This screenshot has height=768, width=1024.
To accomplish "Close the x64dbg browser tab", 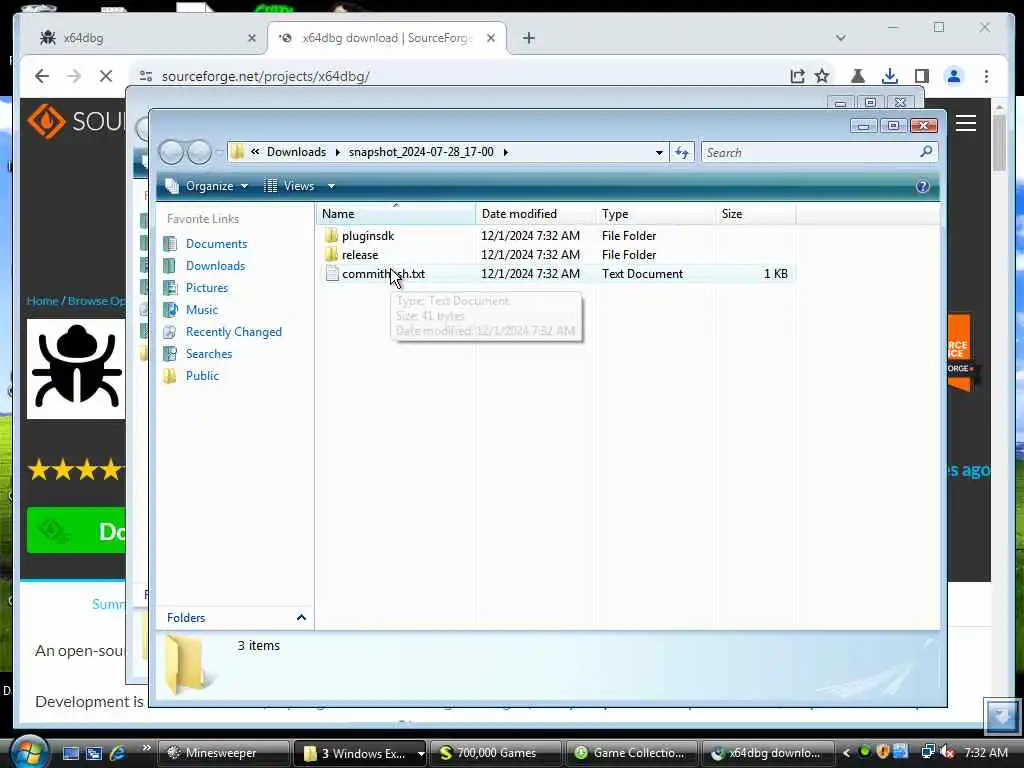I will pyautogui.click(x=252, y=38).
